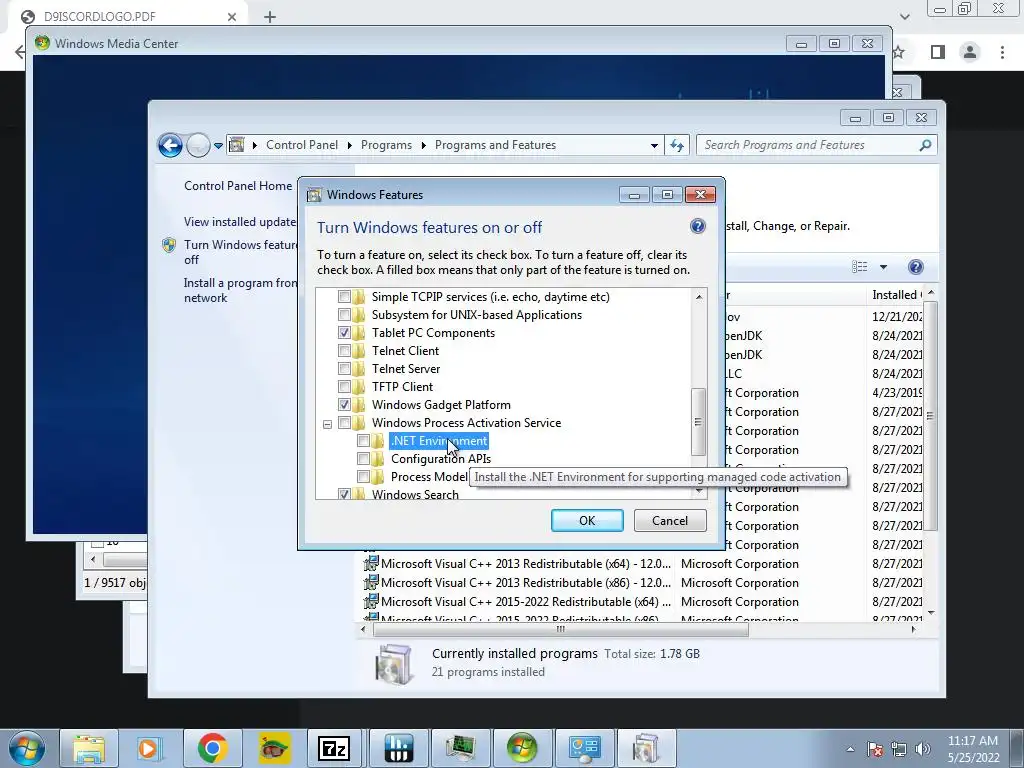This screenshot has width=1024, height=768.
Task: Click the search magnifier in Programs and Features
Action: [x=925, y=145]
